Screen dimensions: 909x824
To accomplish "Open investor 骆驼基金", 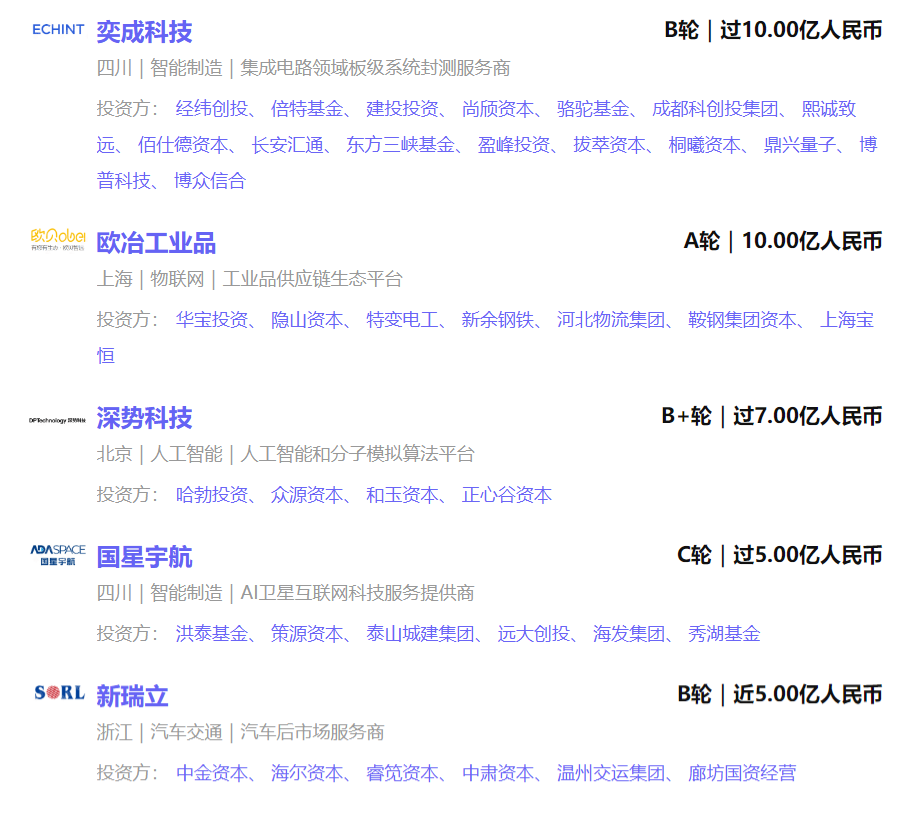I will [593, 109].
